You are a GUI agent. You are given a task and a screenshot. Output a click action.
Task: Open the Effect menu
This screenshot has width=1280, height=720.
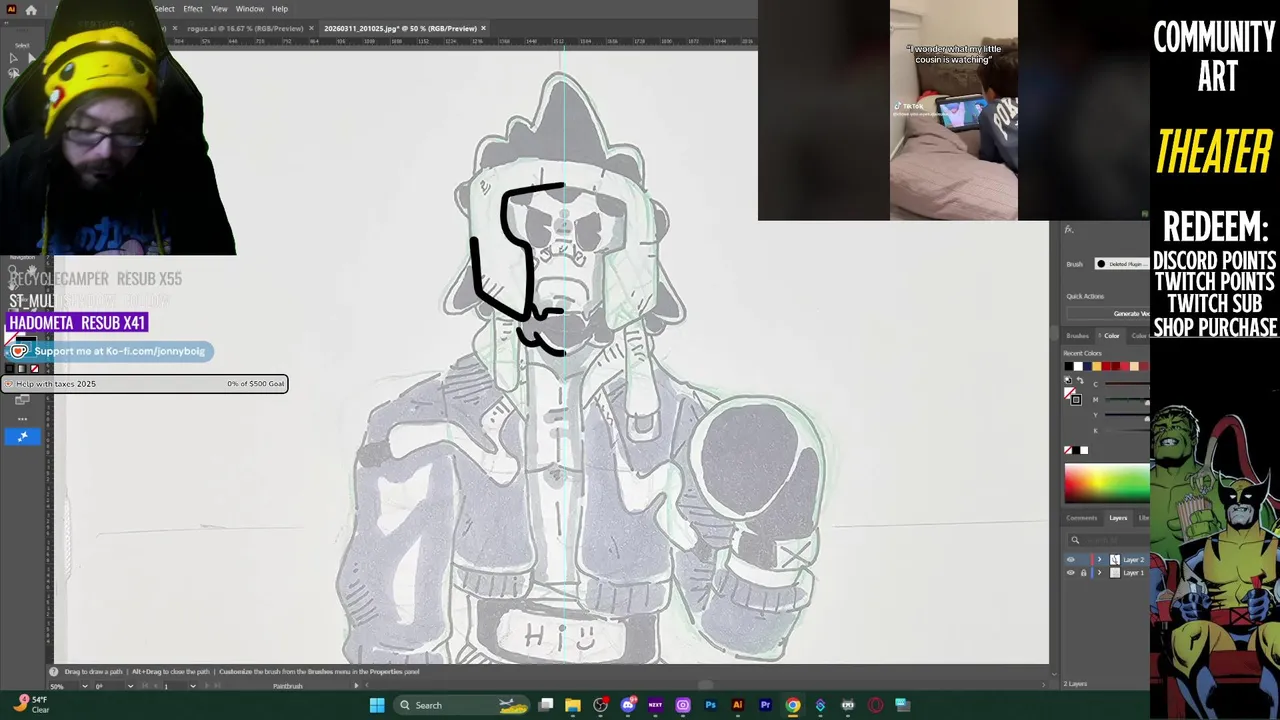[x=193, y=9]
